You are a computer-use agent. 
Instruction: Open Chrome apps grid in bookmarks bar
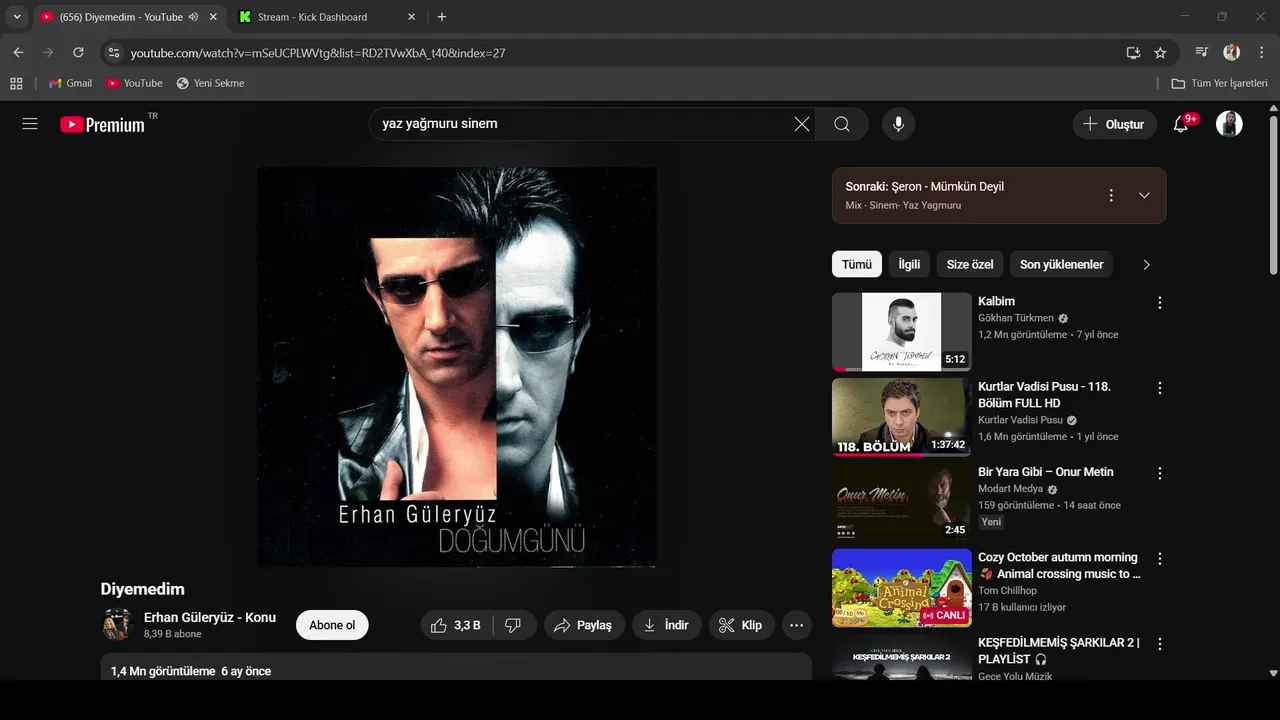(x=16, y=83)
